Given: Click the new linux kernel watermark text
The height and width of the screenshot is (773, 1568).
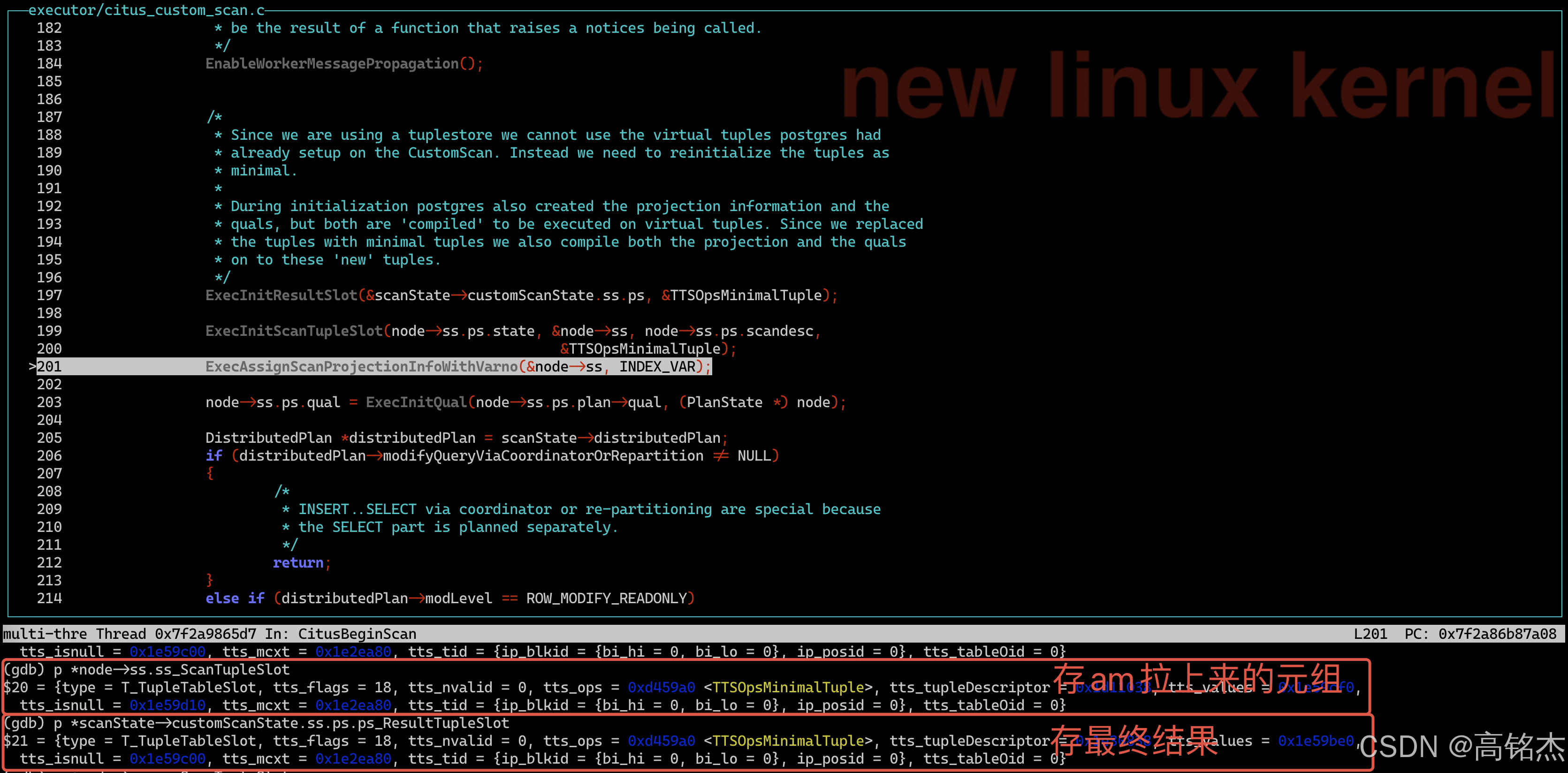Looking at the screenshot, I should [1197, 85].
